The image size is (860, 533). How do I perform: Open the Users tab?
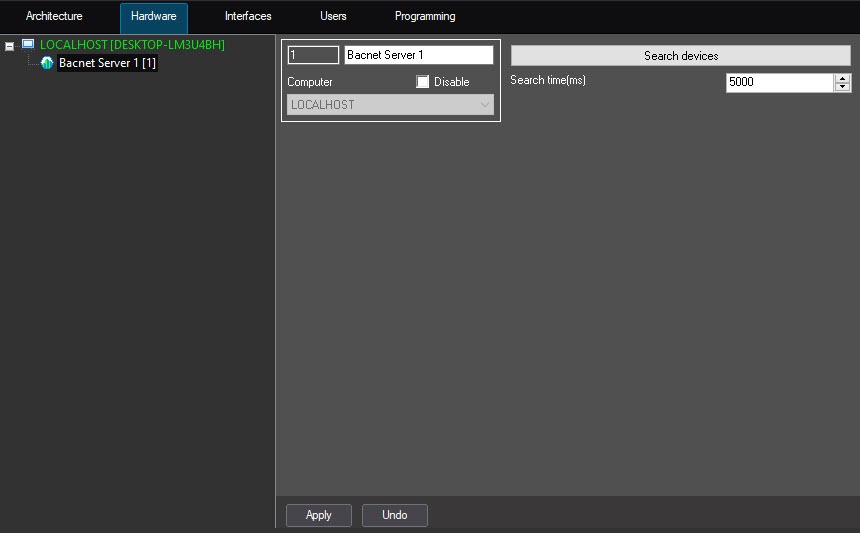point(333,16)
